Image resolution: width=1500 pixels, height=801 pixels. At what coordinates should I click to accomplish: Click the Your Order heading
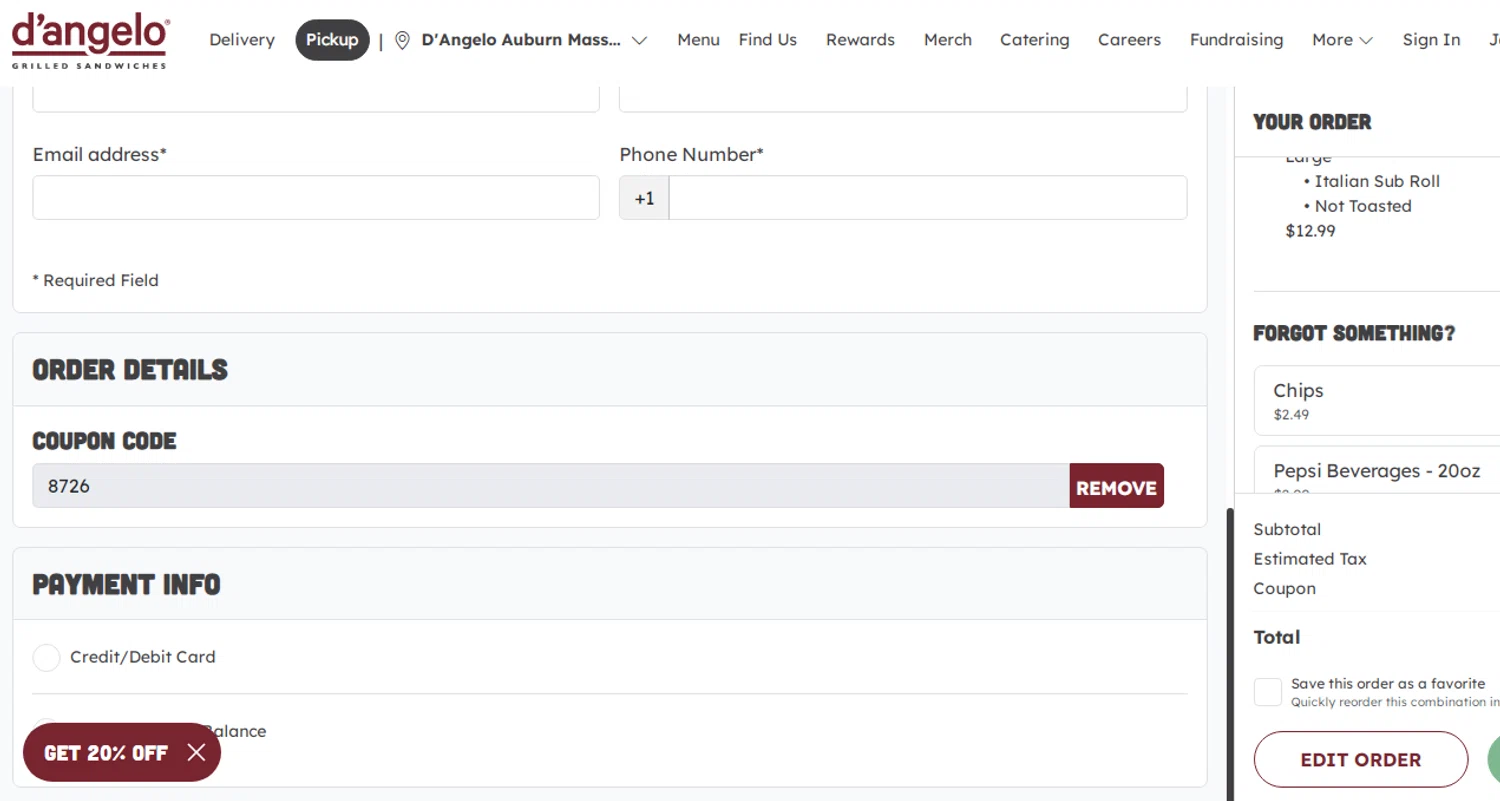(x=1312, y=122)
